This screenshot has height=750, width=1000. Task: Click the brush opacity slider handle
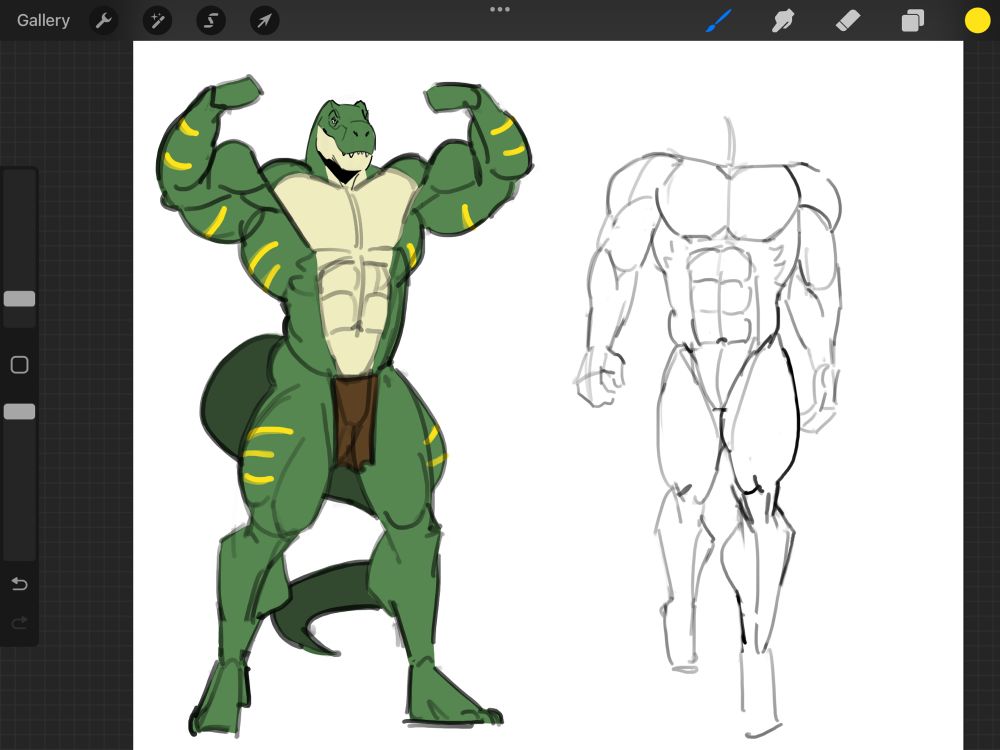tap(20, 412)
